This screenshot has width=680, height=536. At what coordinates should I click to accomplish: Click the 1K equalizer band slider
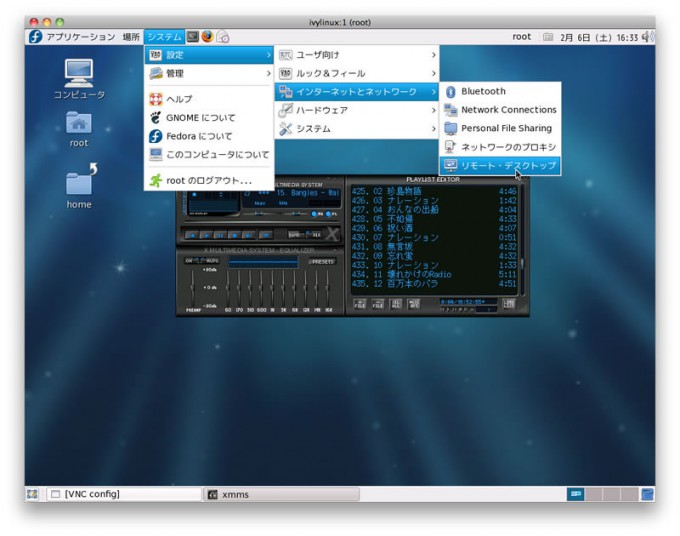272,288
